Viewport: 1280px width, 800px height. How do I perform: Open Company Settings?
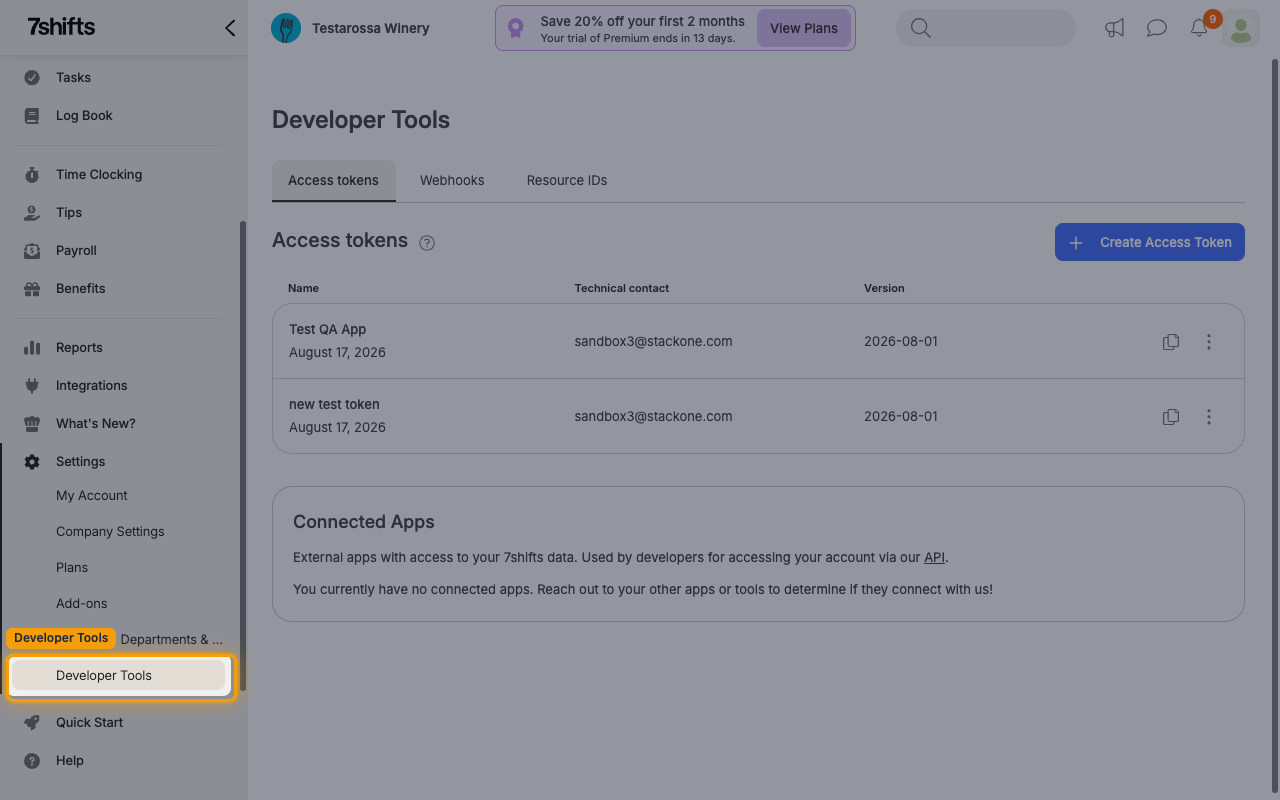[110, 531]
